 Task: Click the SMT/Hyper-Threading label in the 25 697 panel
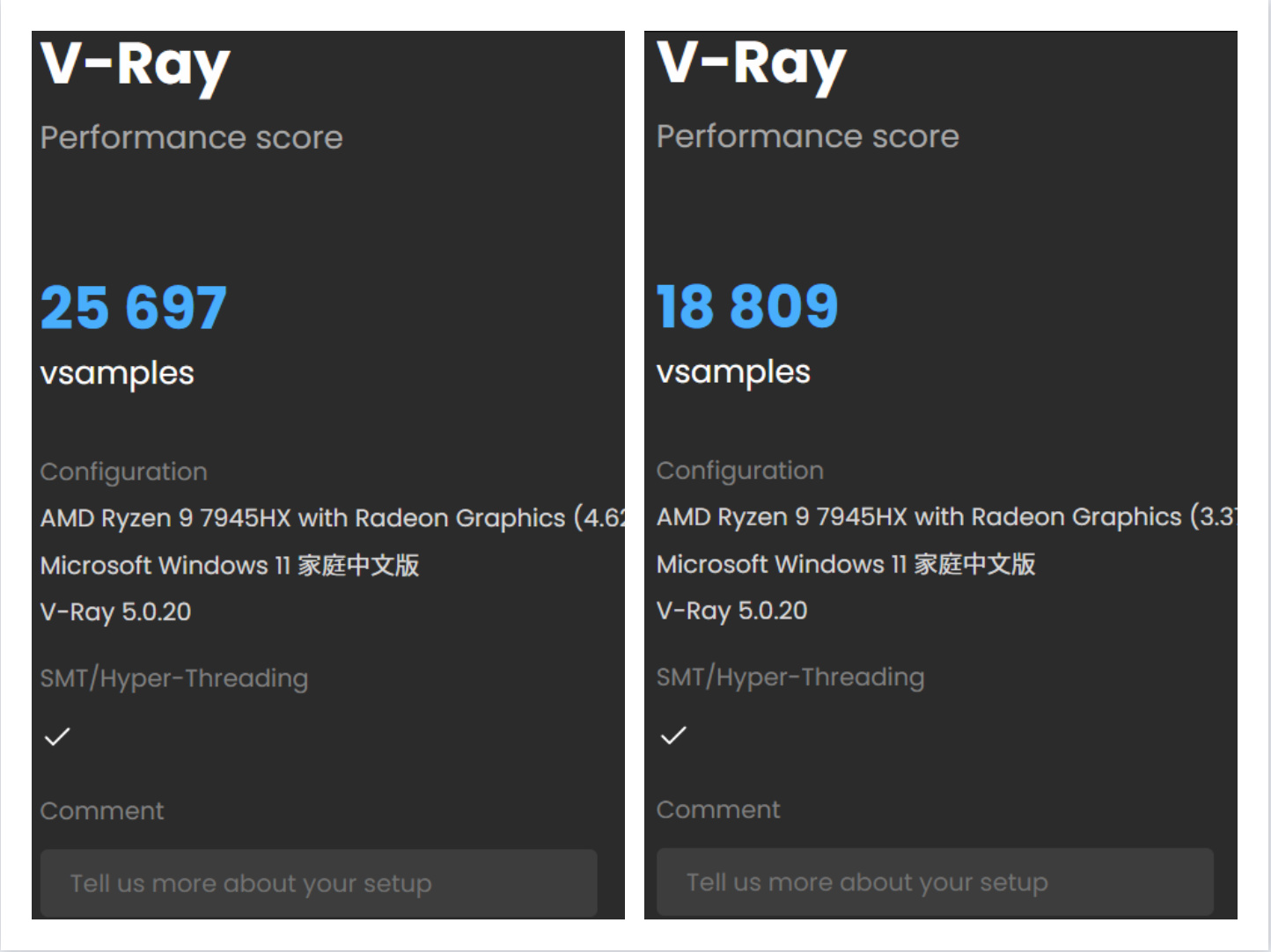pos(174,677)
